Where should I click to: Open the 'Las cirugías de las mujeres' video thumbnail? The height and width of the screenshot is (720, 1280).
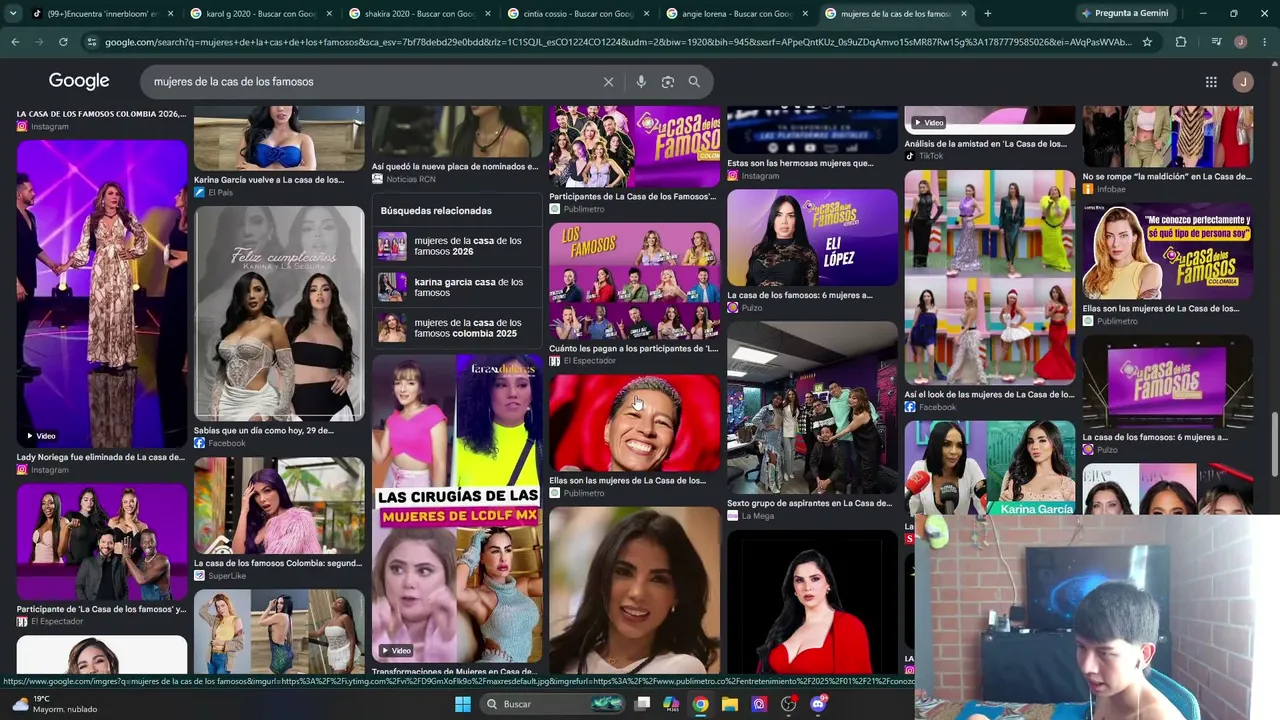457,508
